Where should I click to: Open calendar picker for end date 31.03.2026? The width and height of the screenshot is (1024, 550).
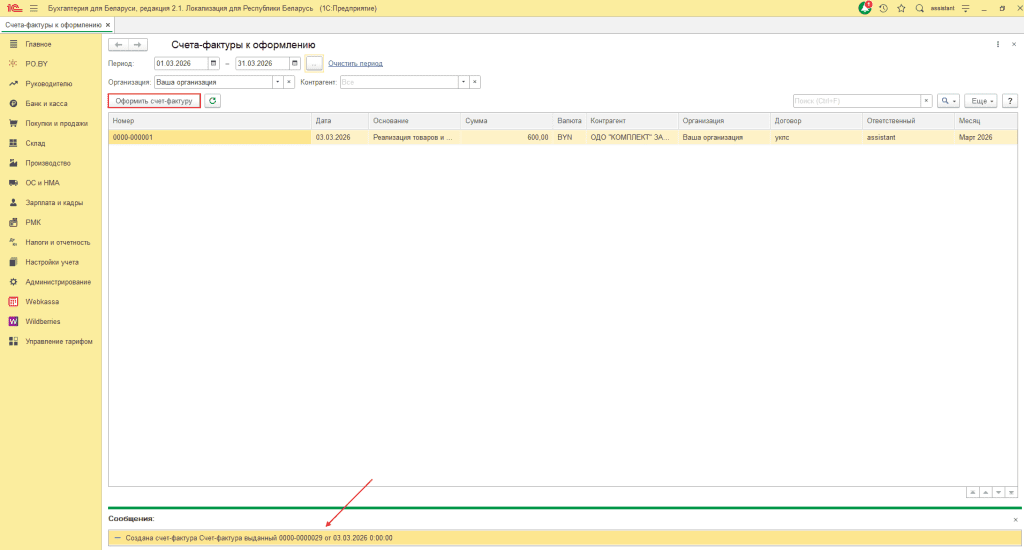click(295, 63)
